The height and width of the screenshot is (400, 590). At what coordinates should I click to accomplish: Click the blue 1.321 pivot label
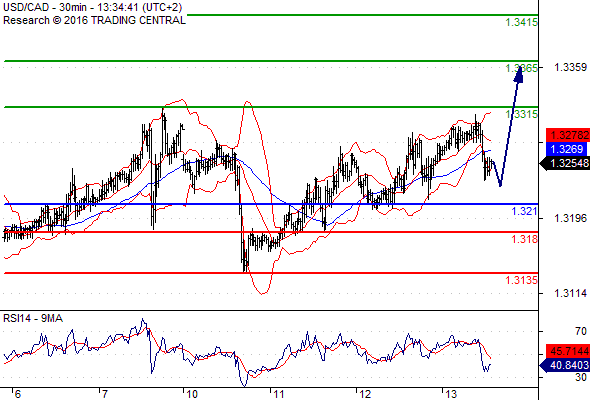(x=525, y=211)
